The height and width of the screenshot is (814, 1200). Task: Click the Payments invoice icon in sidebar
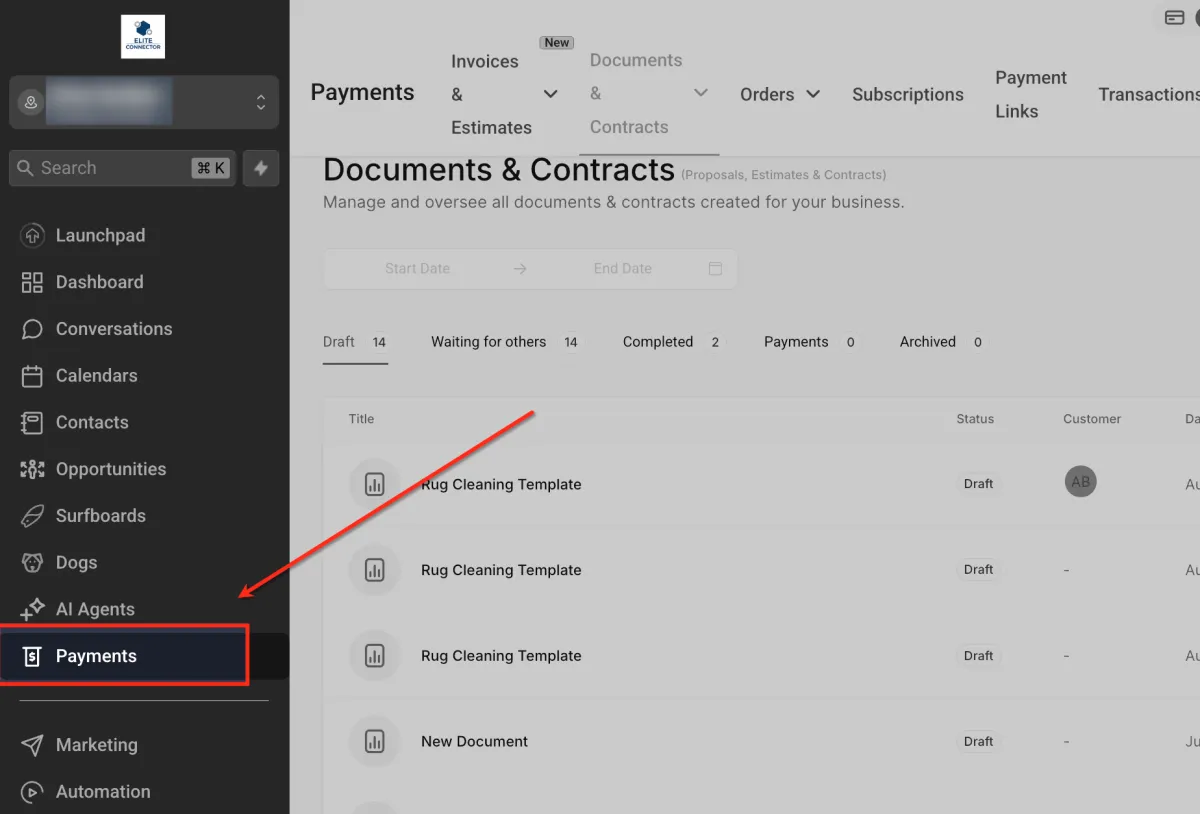pos(32,656)
